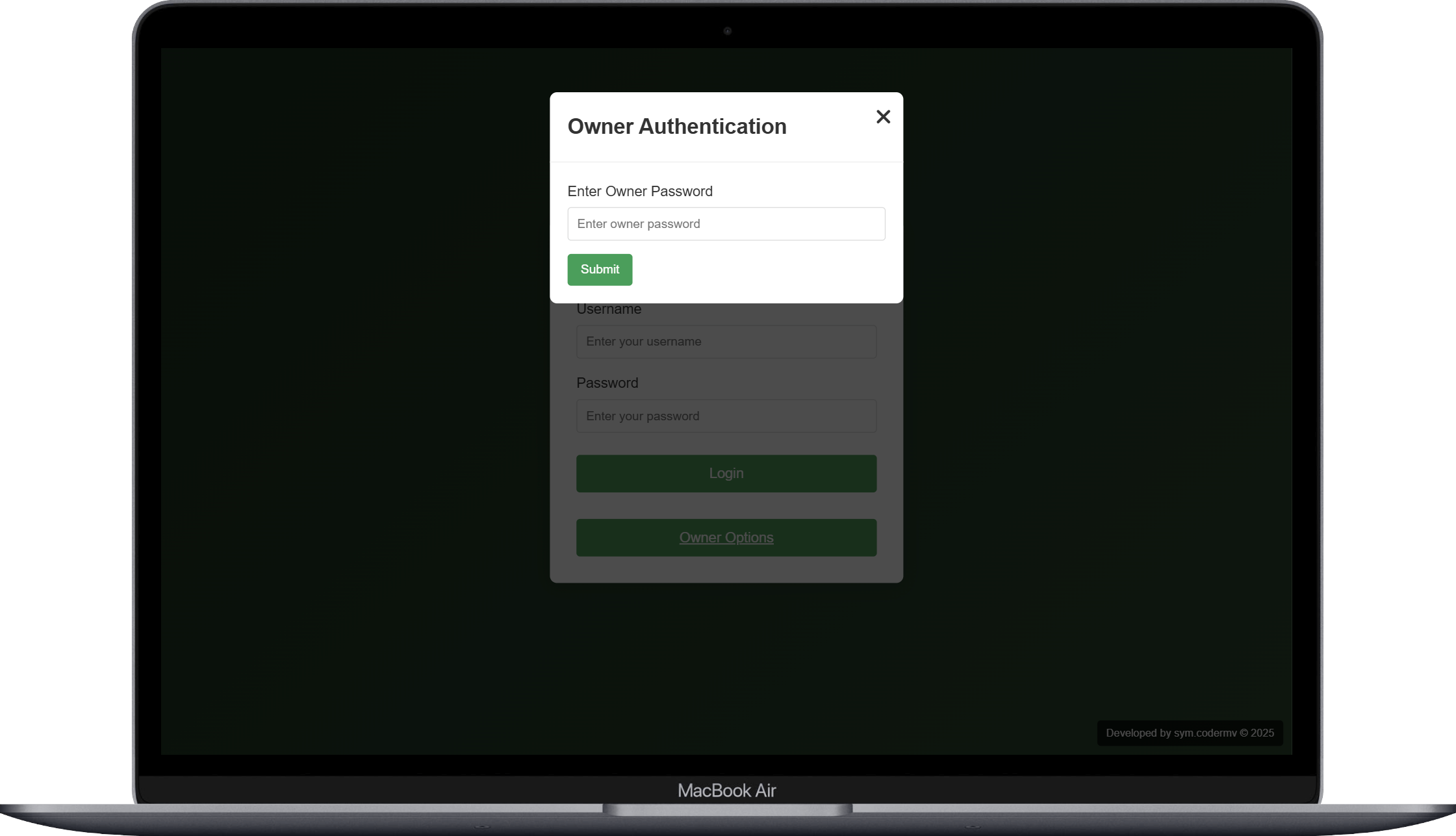Image resolution: width=1456 pixels, height=836 pixels.
Task: Click the Owner Authentication heading
Action: [x=676, y=127]
